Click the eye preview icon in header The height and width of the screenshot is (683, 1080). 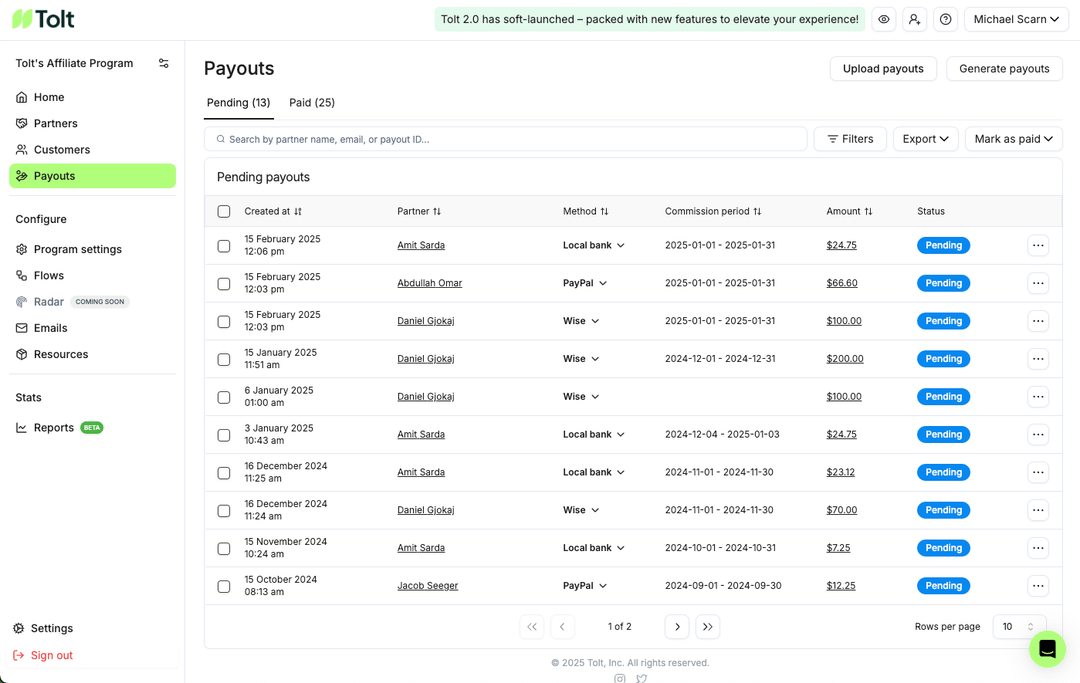883,18
